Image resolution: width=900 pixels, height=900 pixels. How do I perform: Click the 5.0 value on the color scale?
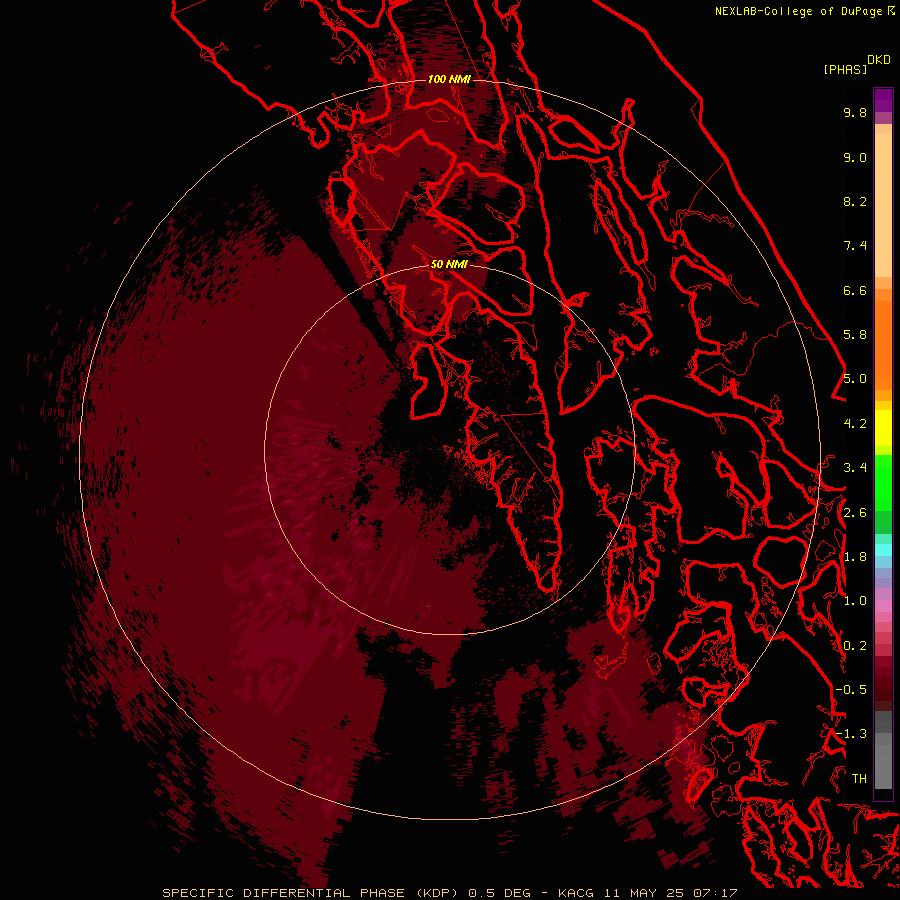point(855,379)
